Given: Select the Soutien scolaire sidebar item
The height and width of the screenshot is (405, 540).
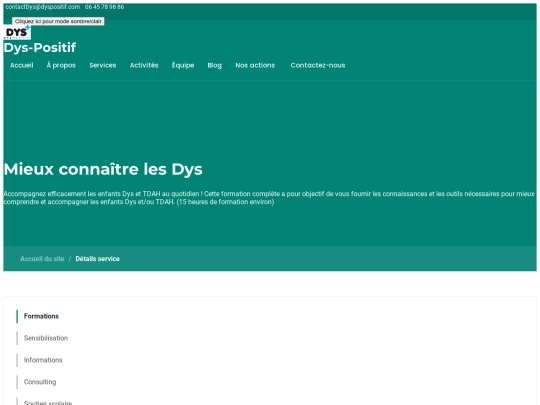Looking at the screenshot, I should 48,402.
